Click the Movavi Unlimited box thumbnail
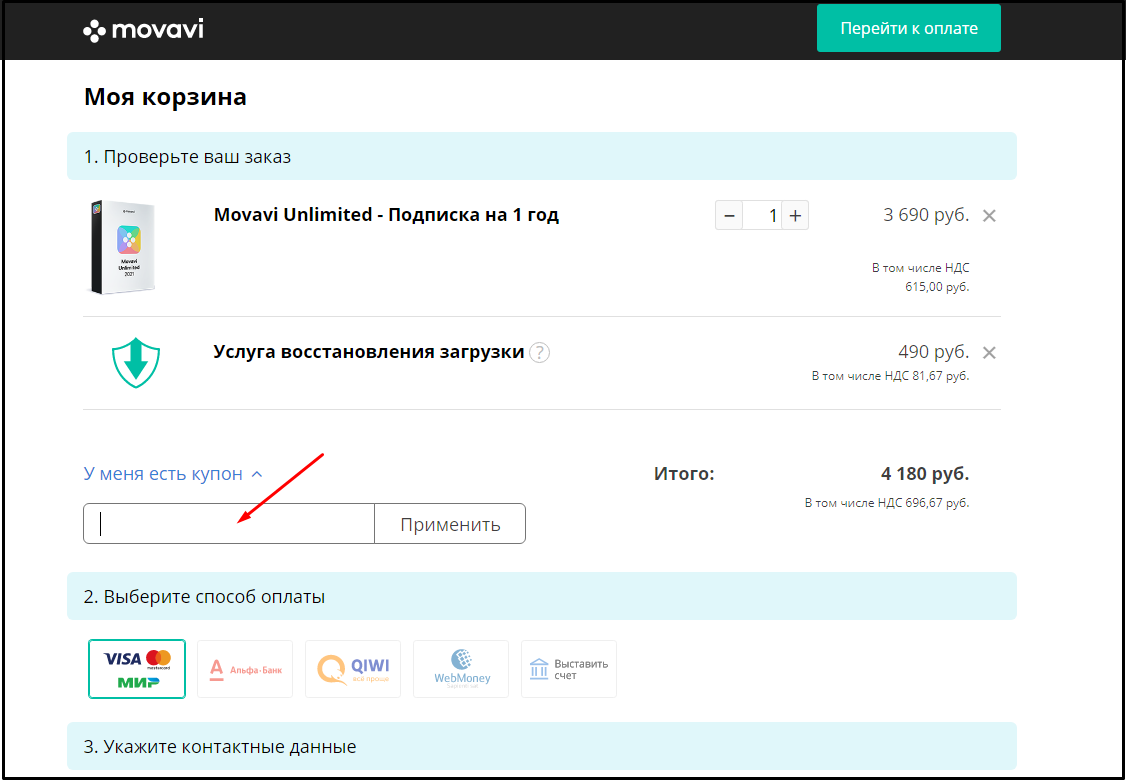This screenshot has height=782, width=1126. [x=123, y=247]
